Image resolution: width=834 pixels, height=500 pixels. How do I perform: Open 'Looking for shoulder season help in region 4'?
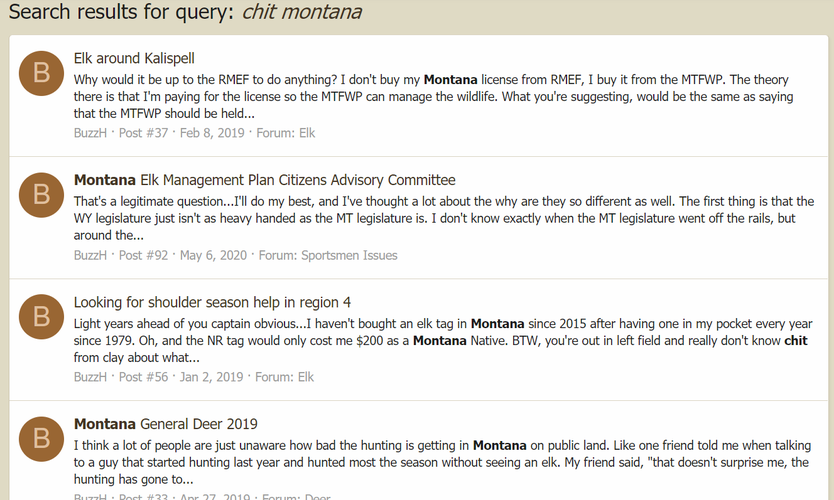coord(212,302)
